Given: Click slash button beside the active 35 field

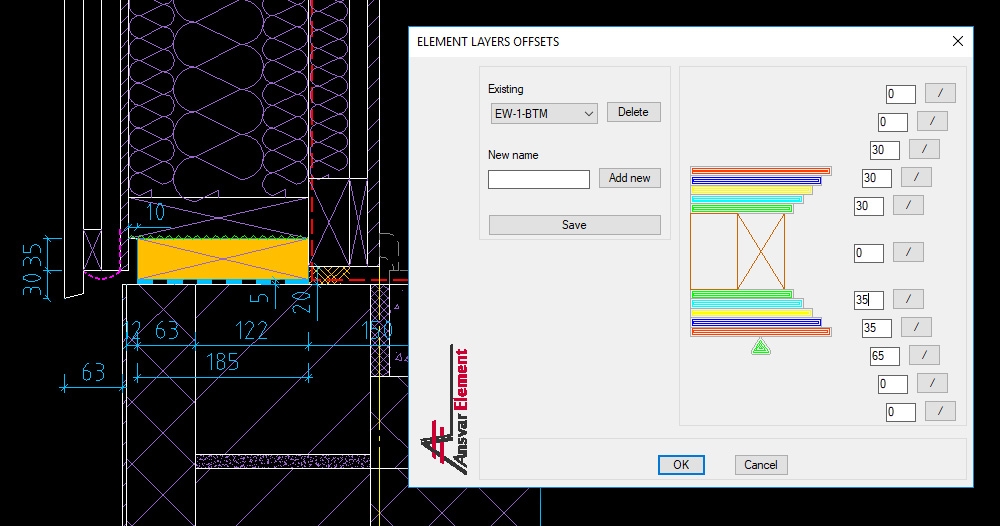Looking at the screenshot, I should [908, 298].
